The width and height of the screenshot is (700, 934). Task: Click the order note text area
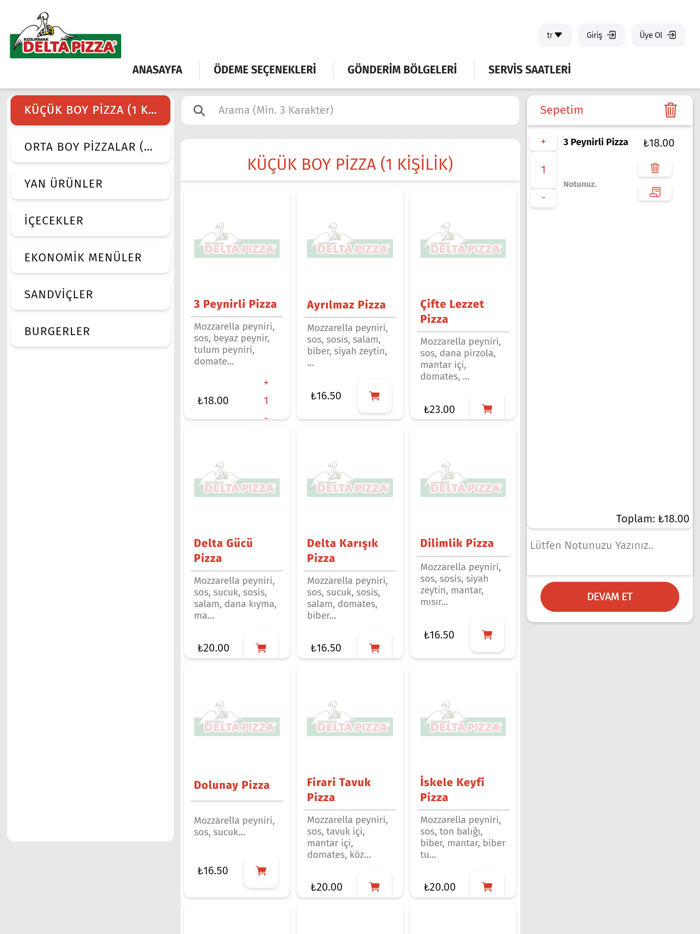(x=609, y=552)
